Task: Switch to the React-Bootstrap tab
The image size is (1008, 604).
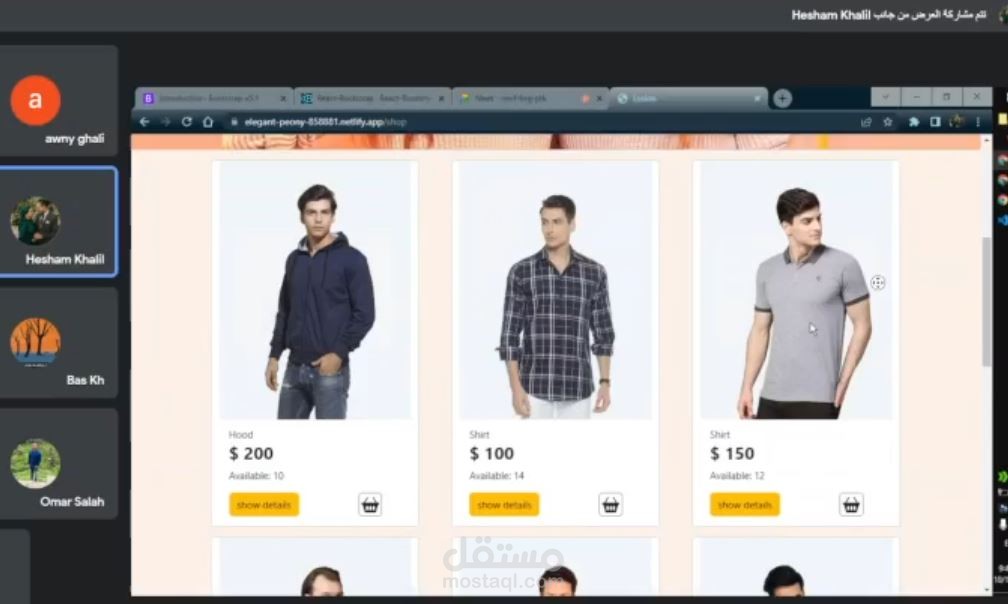Action: 373,98
